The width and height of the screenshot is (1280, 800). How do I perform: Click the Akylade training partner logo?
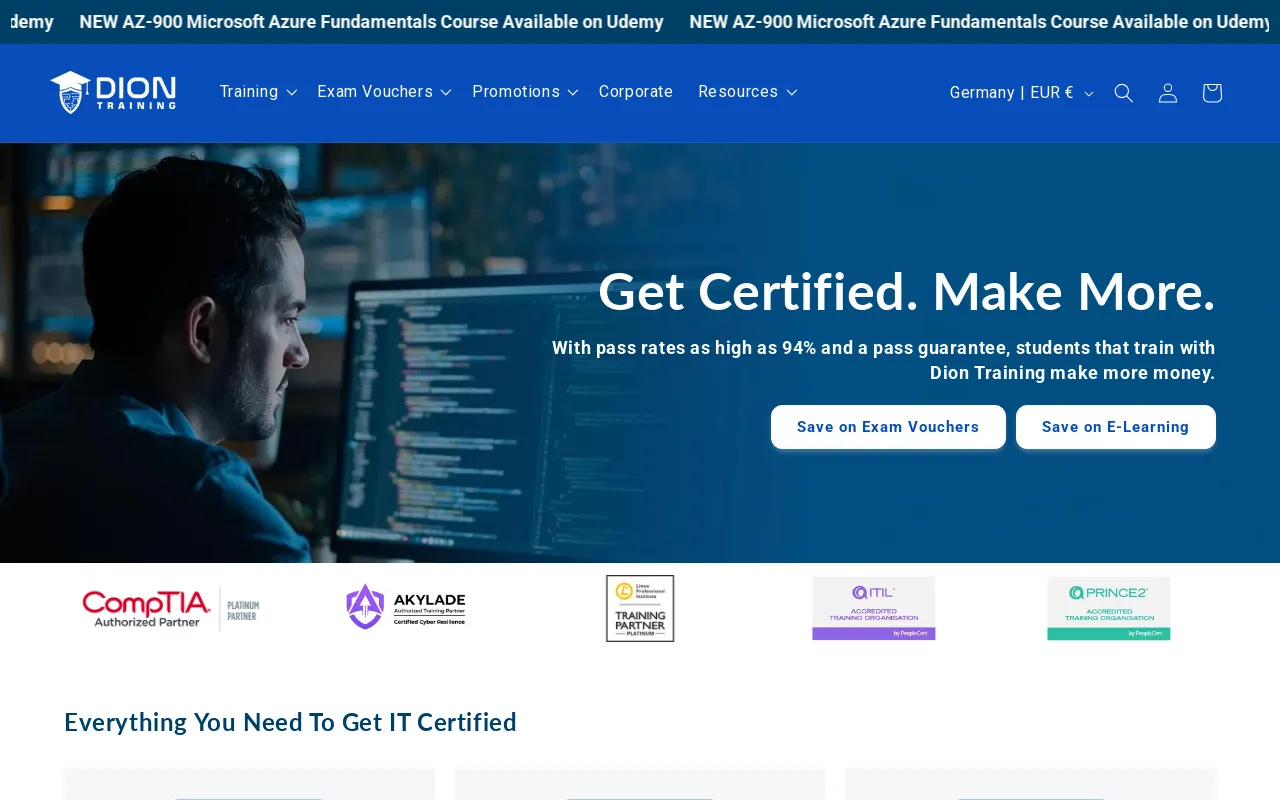tap(406, 607)
